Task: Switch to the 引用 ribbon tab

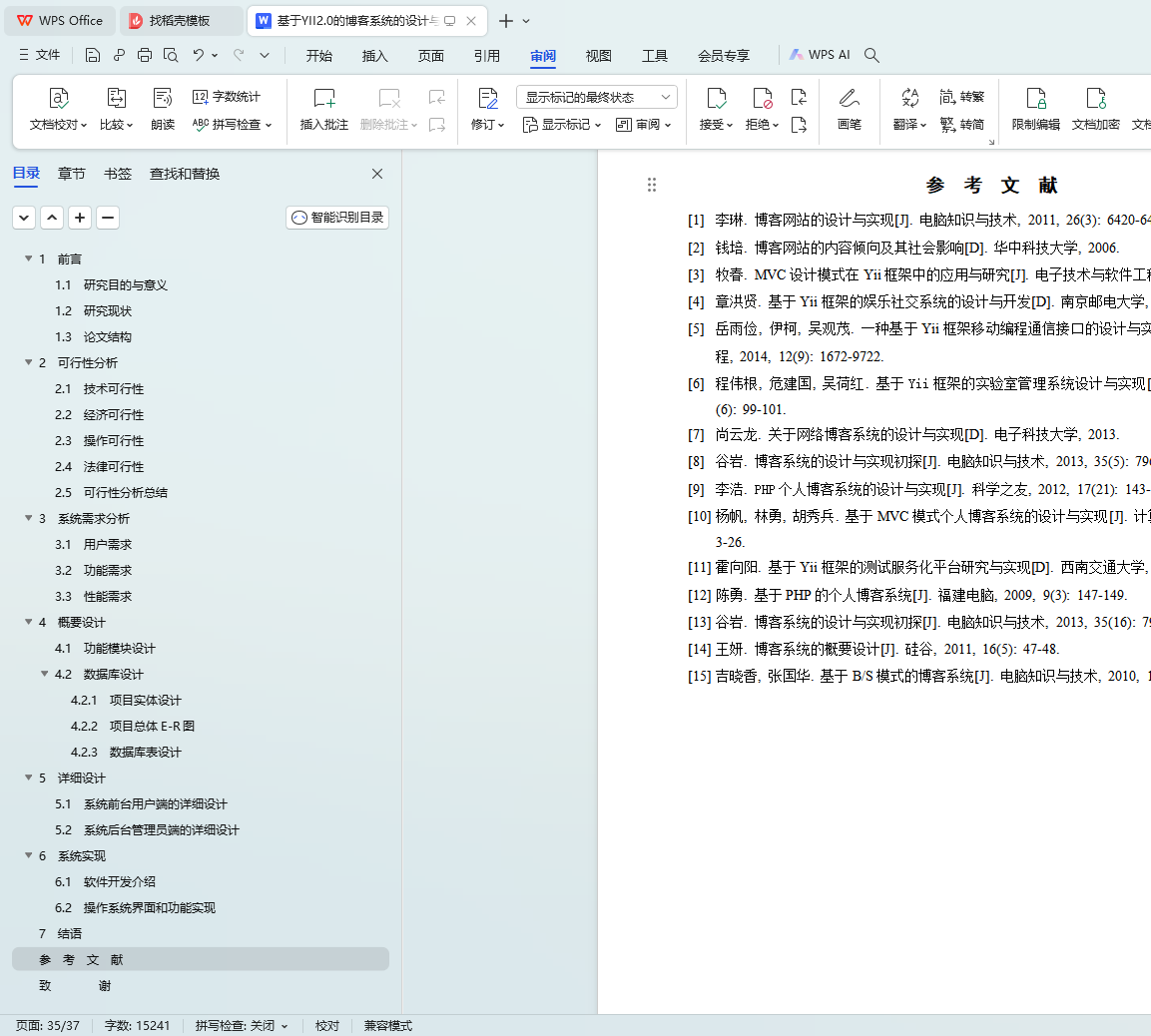Action: (x=487, y=56)
